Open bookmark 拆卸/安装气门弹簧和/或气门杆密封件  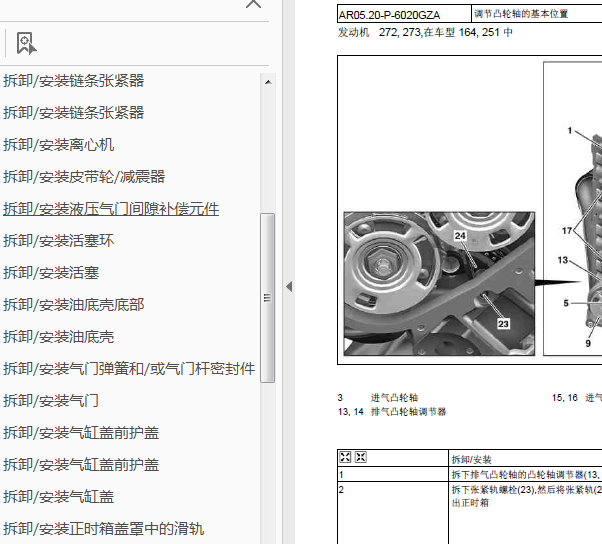click(x=129, y=369)
